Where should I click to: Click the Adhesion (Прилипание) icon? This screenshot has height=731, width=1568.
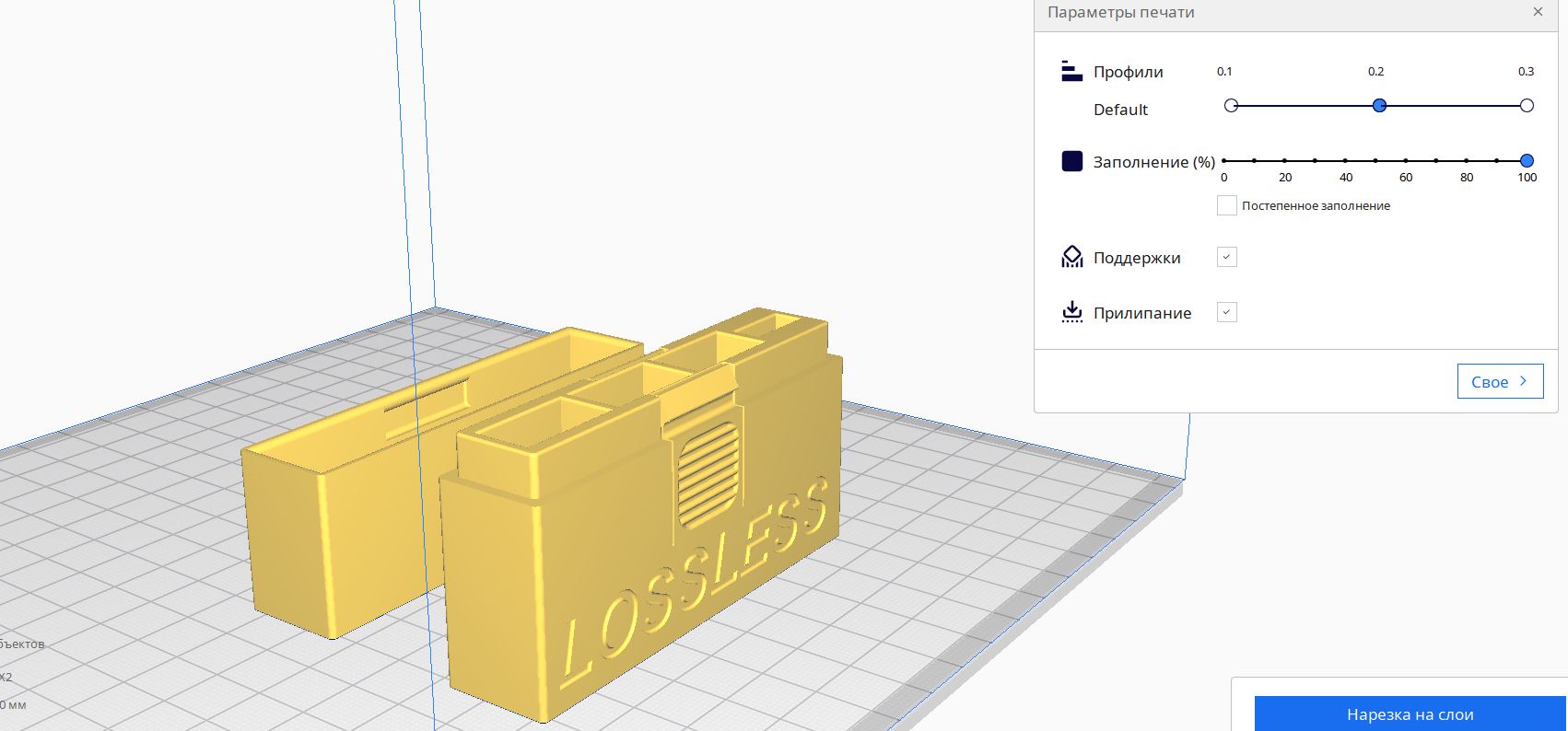(1071, 313)
